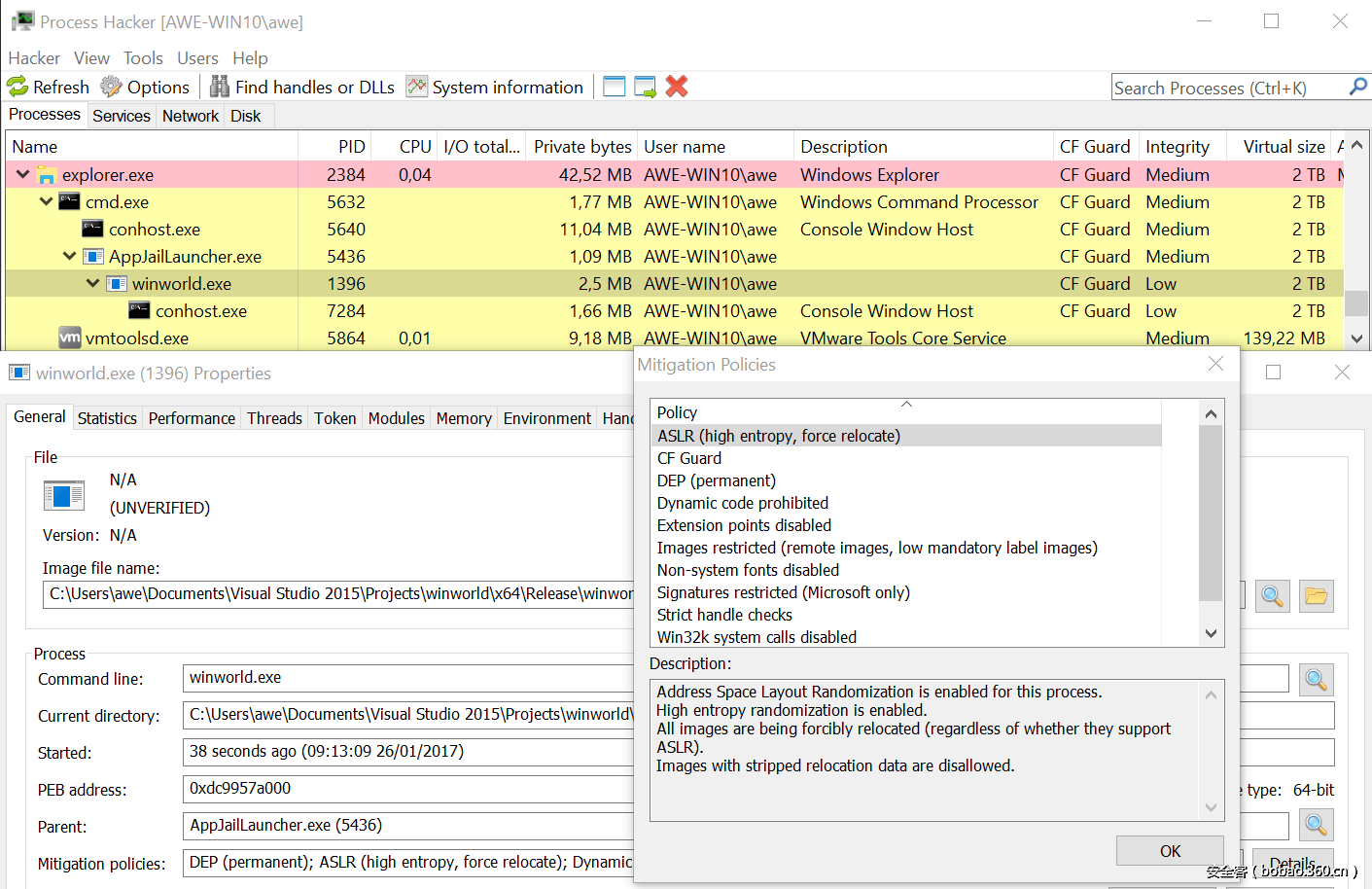Viewport: 1372px width, 889px height.
Task: Open the Tools menu
Action: [143, 58]
